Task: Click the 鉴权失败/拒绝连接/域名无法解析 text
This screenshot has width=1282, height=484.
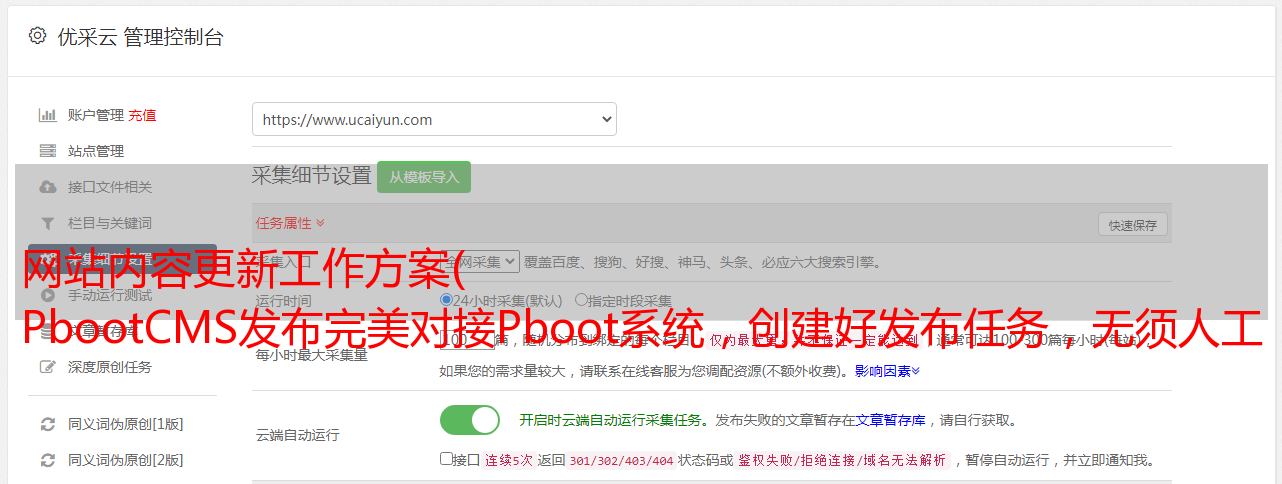Action: 843,461
